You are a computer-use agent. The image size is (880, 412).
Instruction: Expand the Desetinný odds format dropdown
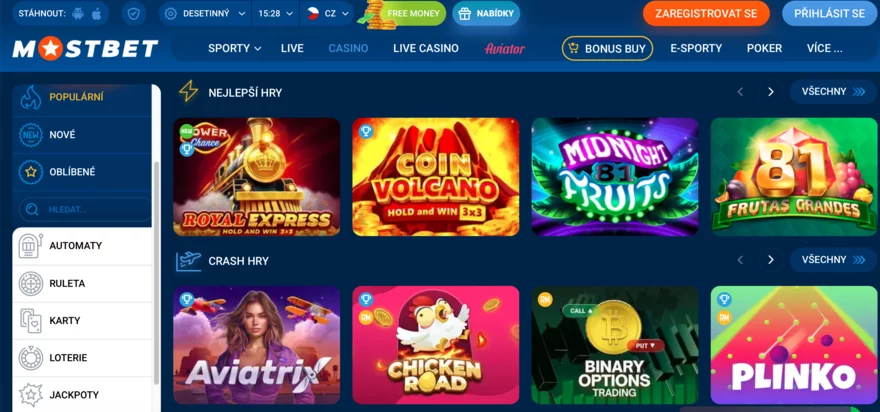[205, 13]
